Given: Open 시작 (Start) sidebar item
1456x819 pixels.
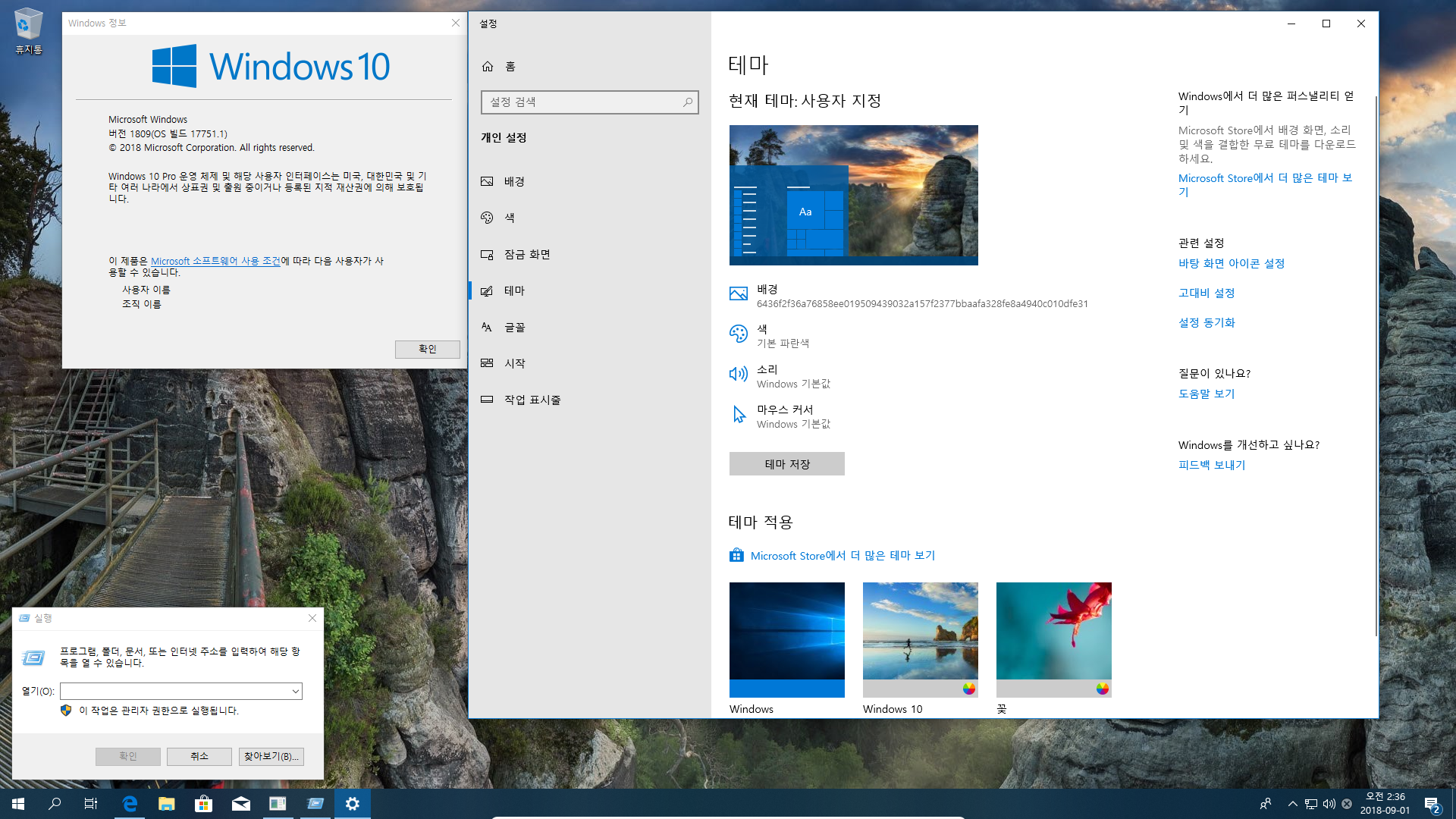Looking at the screenshot, I should 590,363.
